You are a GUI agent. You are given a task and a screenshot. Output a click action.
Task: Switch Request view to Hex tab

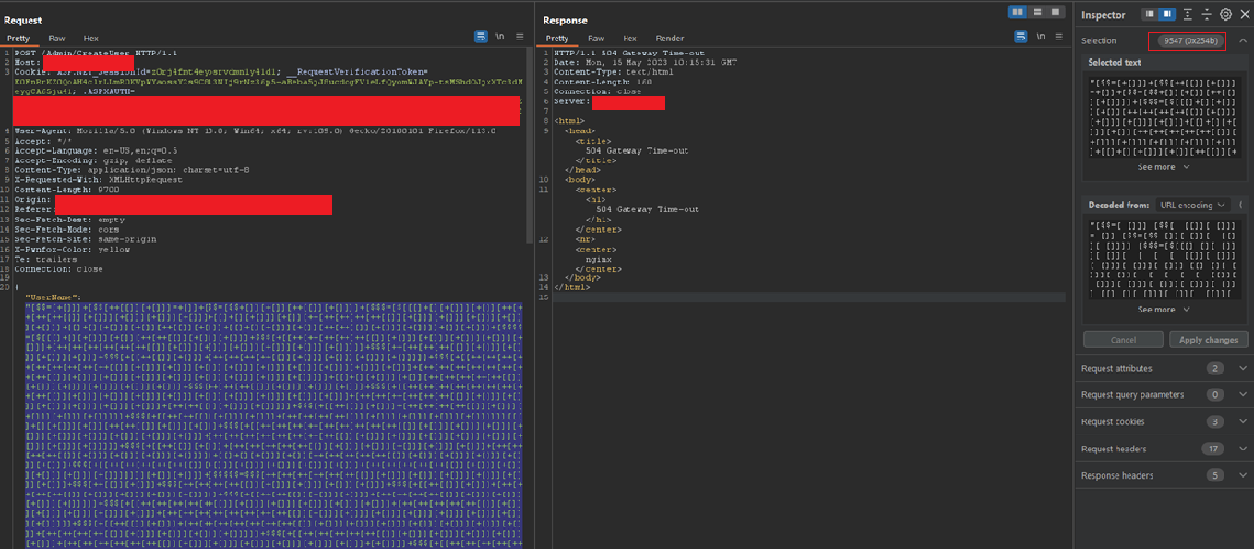coord(91,38)
